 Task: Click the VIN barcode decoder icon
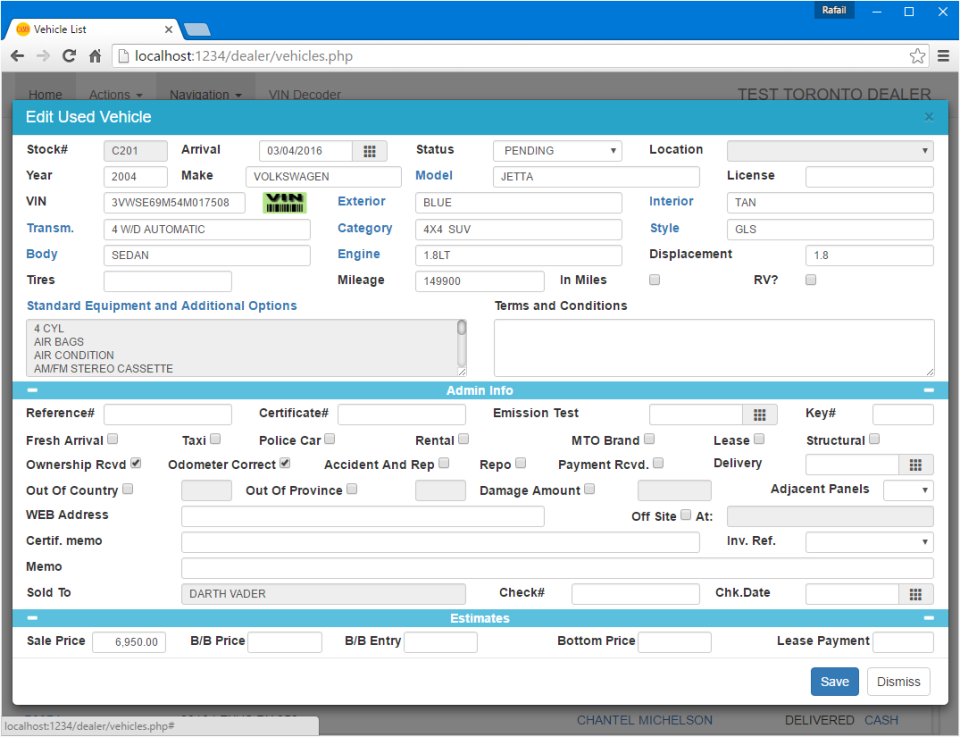284,202
